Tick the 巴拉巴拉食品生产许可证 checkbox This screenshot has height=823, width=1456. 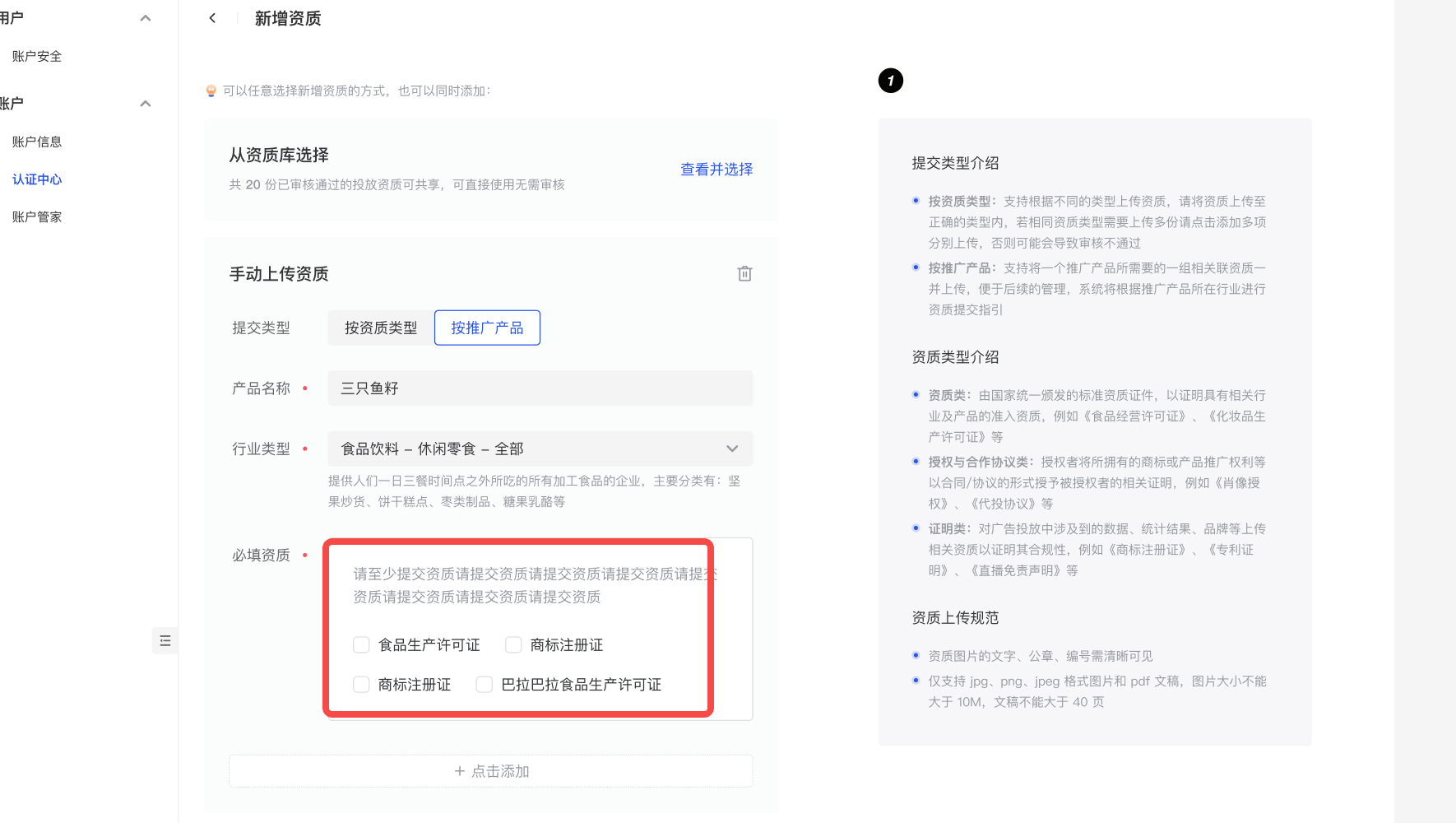pos(485,685)
